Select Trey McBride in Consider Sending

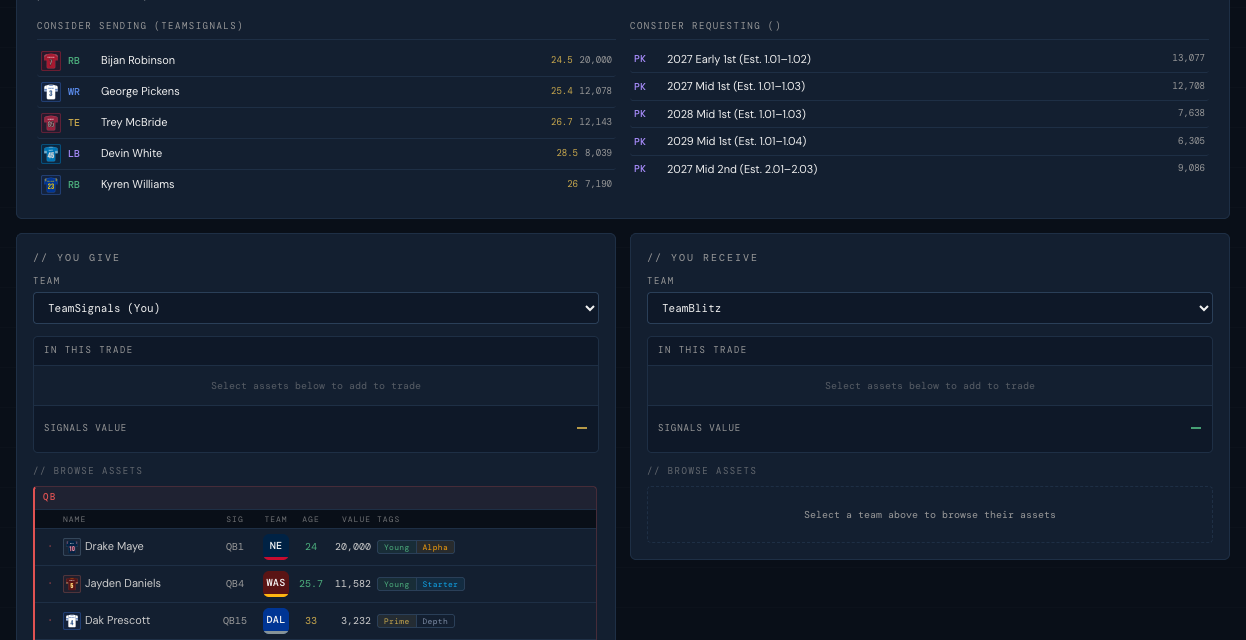(x=326, y=123)
